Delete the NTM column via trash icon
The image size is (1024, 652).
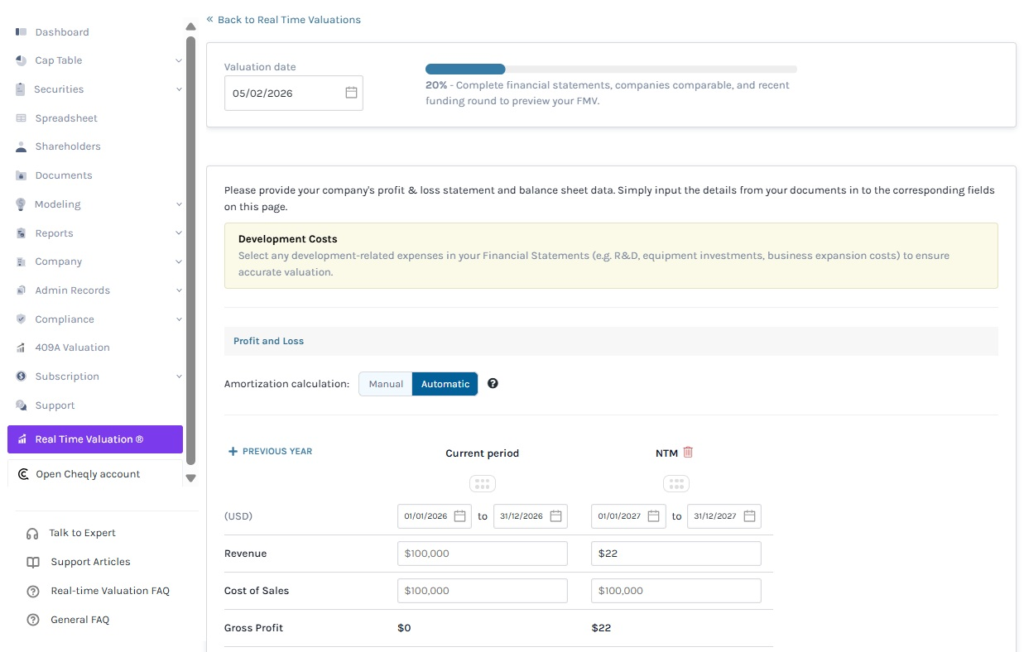pyautogui.click(x=688, y=452)
